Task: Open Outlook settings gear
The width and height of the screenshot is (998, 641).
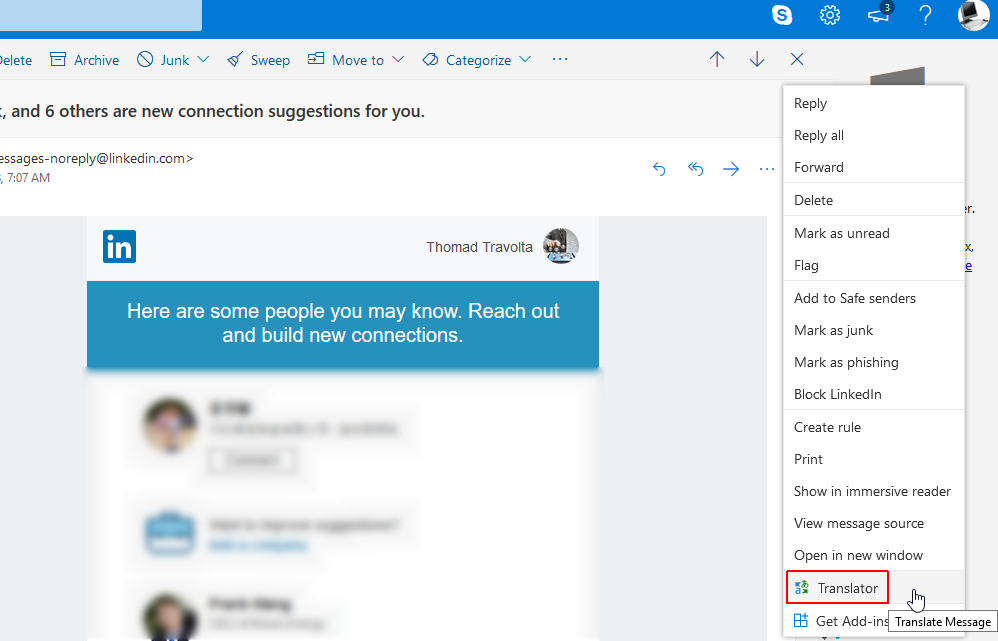Action: click(829, 16)
